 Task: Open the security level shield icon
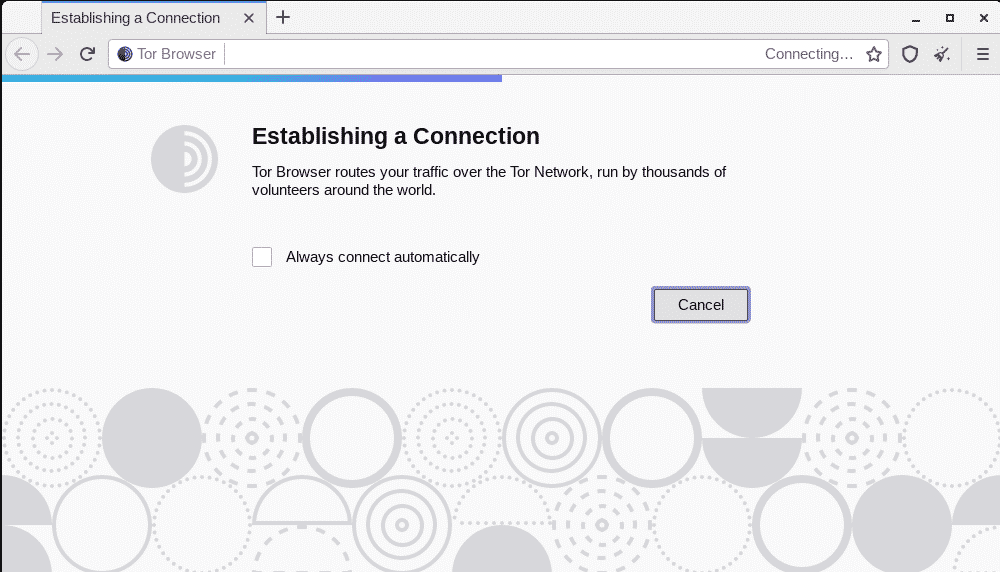click(x=909, y=54)
